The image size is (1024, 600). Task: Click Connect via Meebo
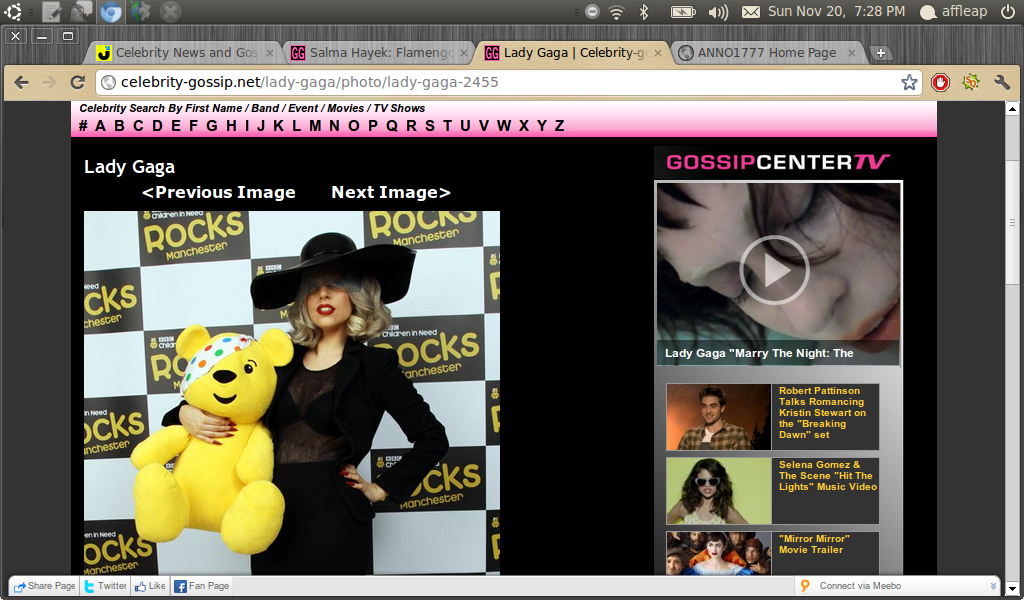coord(859,586)
